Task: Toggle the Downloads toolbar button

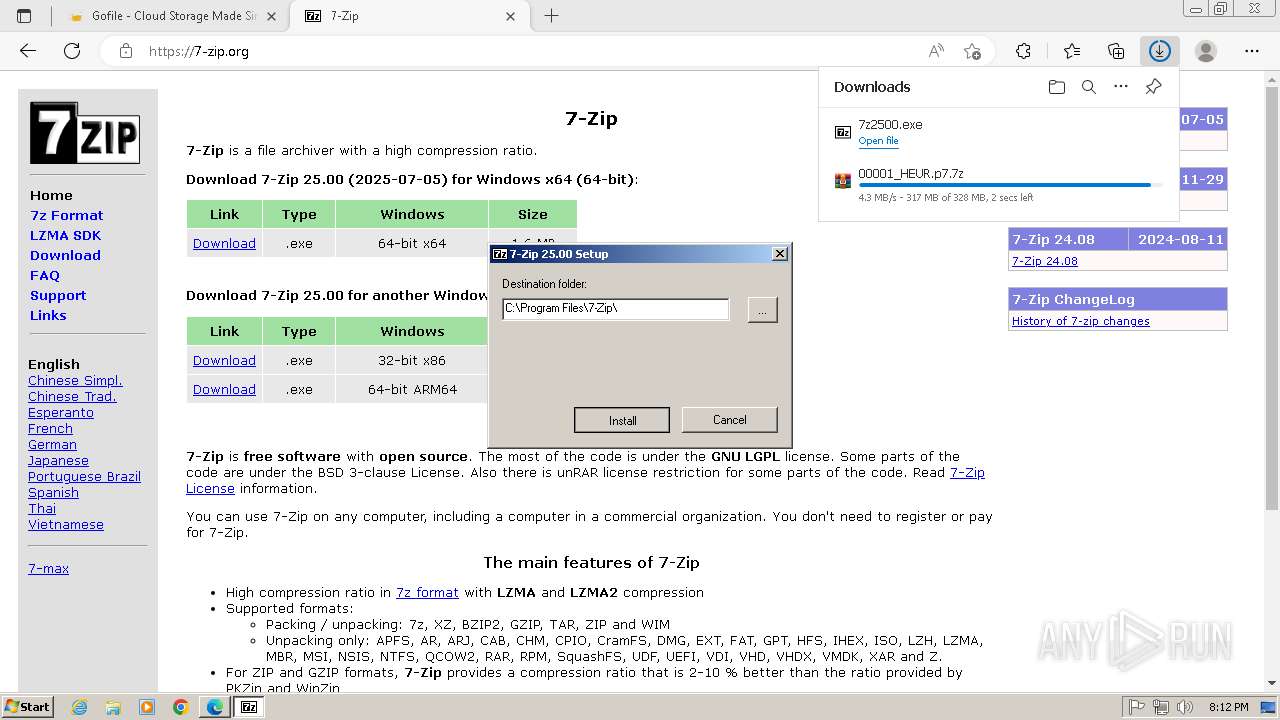Action: point(1159,51)
